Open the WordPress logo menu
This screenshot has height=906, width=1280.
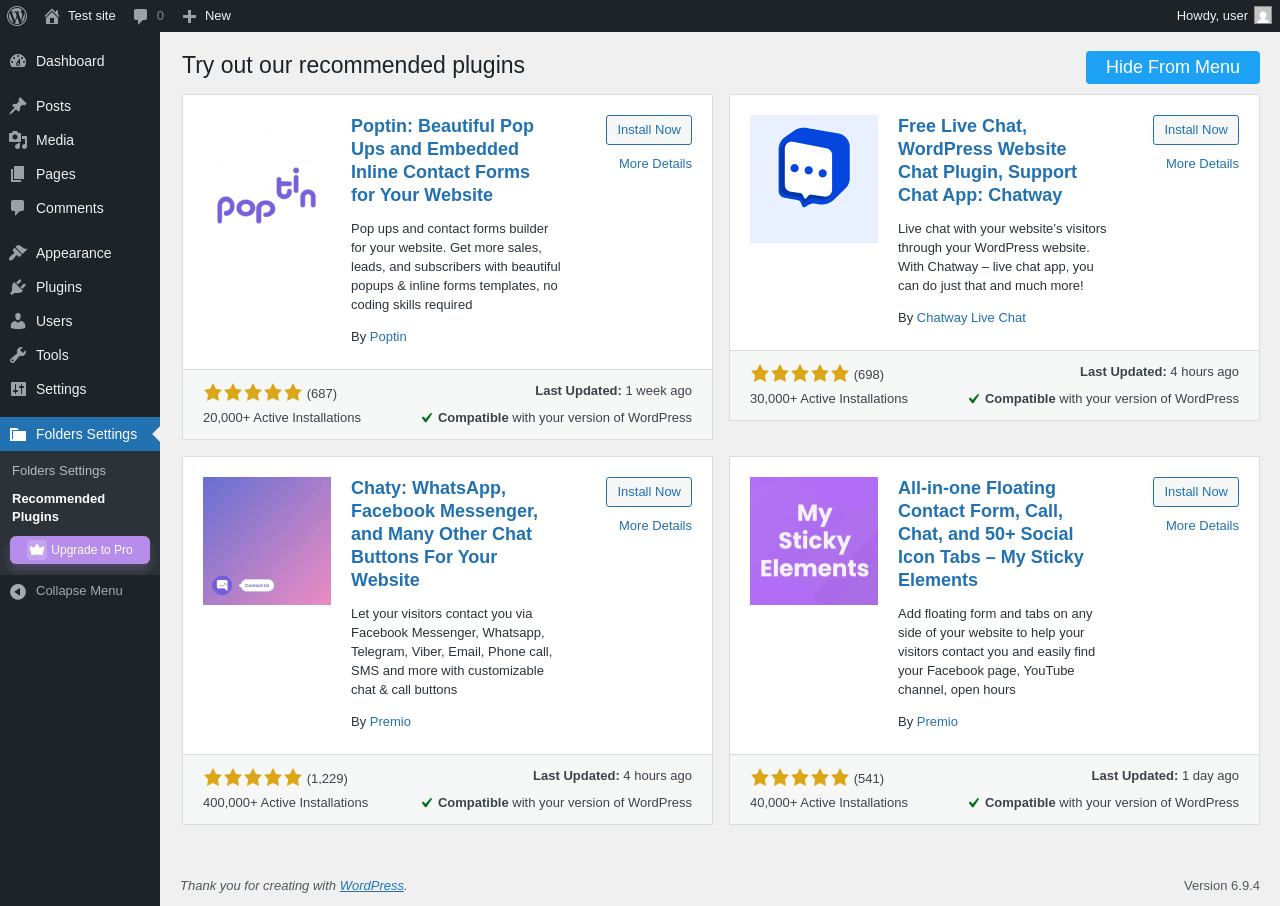17,16
